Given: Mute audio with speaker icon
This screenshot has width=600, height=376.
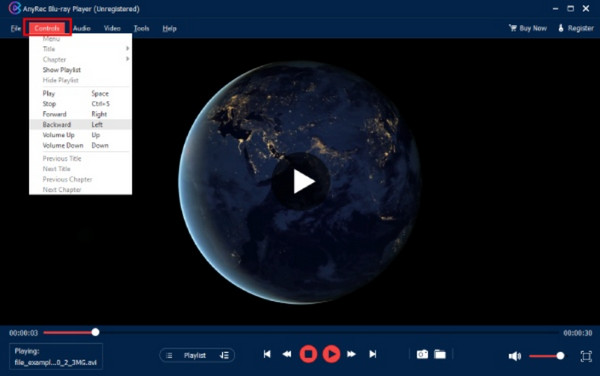Looking at the screenshot, I should coord(515,356).
